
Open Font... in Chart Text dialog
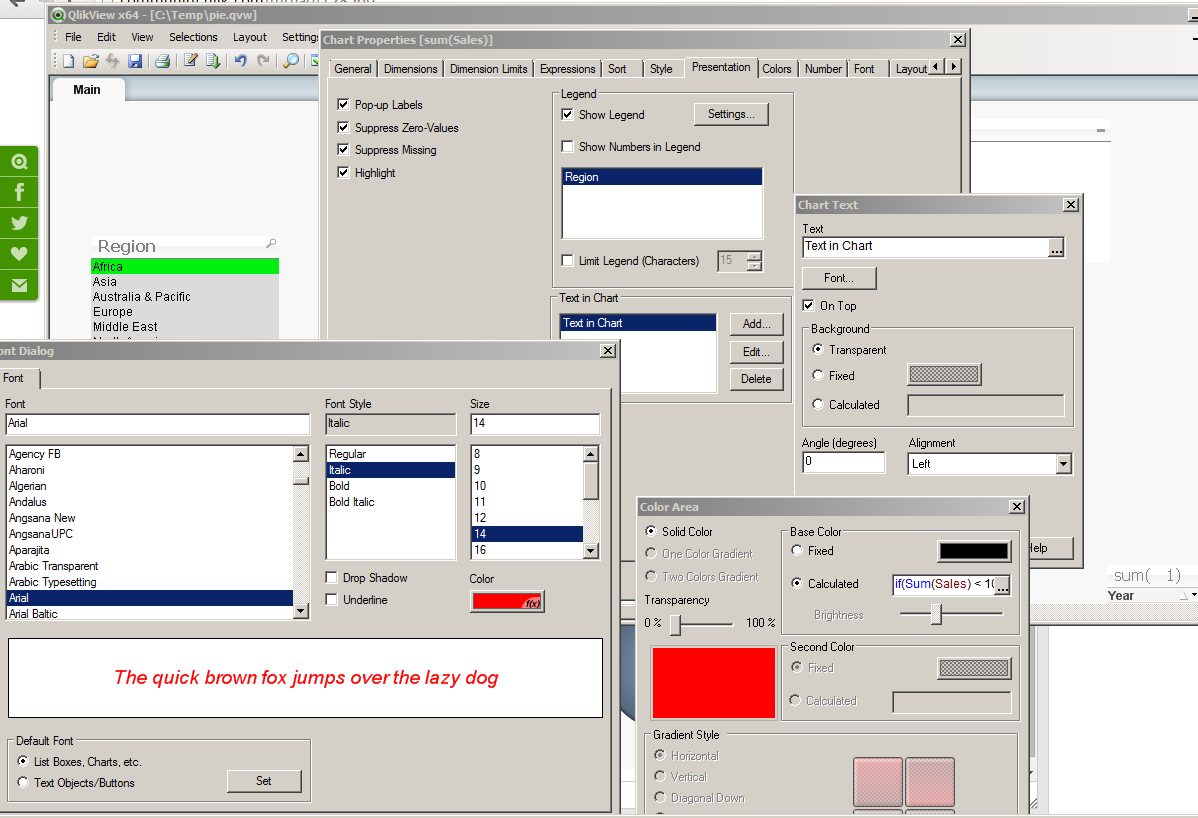(x=839, y=278)
